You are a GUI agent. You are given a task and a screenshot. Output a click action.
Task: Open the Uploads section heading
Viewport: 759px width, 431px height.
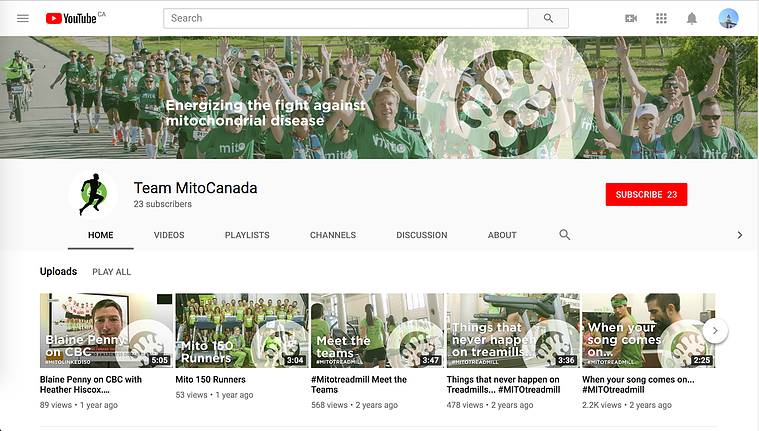pyautogui.click(x=58, y=271)
